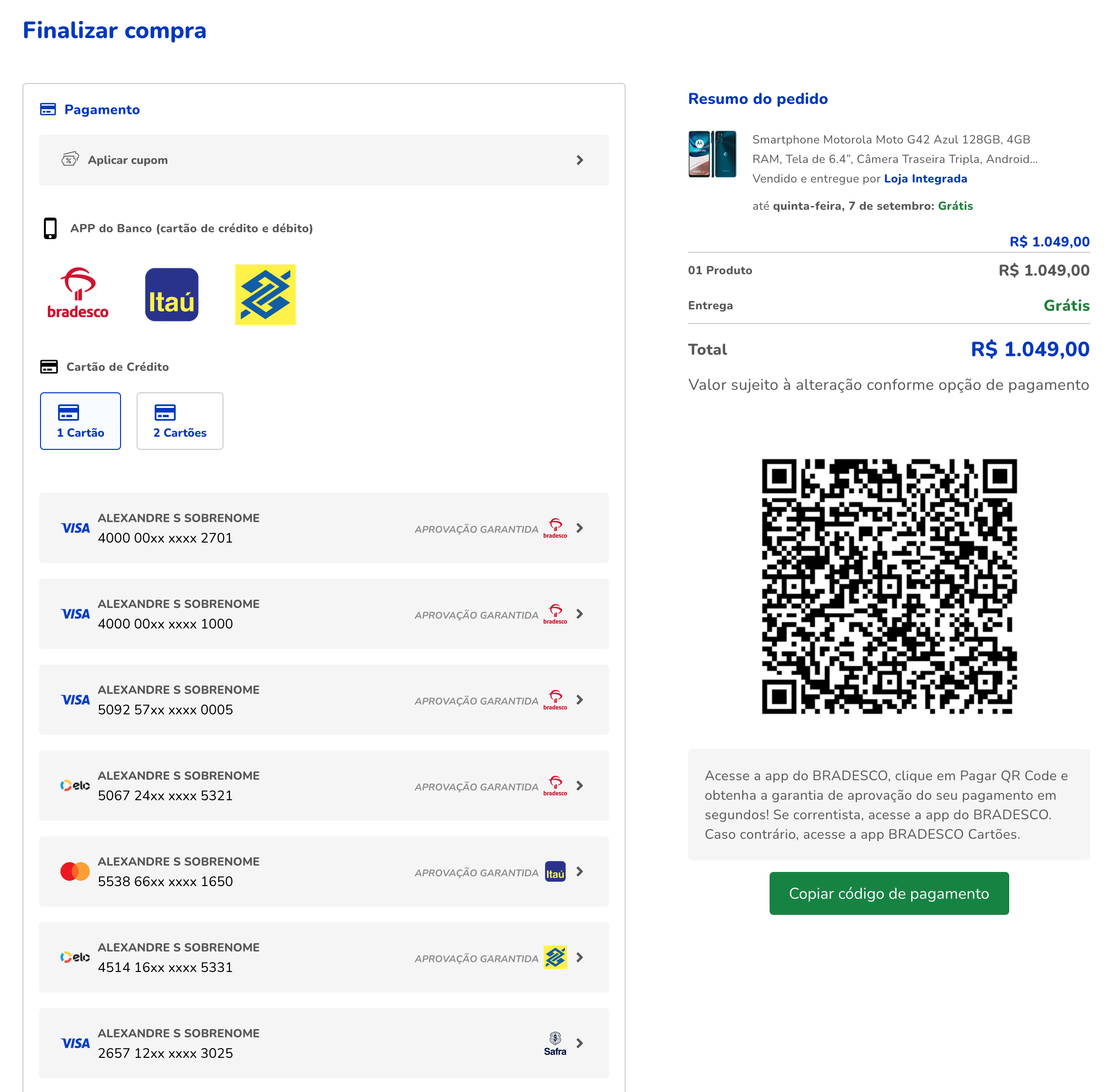
Task: Select the Banco do Brasil logo
Action: (265, 295)
